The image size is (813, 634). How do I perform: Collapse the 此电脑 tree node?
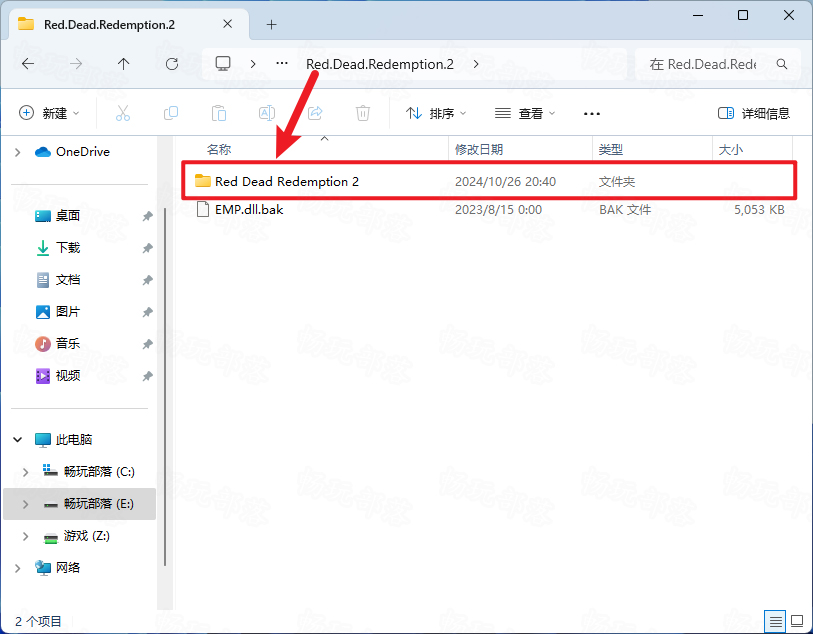(18, 440)
